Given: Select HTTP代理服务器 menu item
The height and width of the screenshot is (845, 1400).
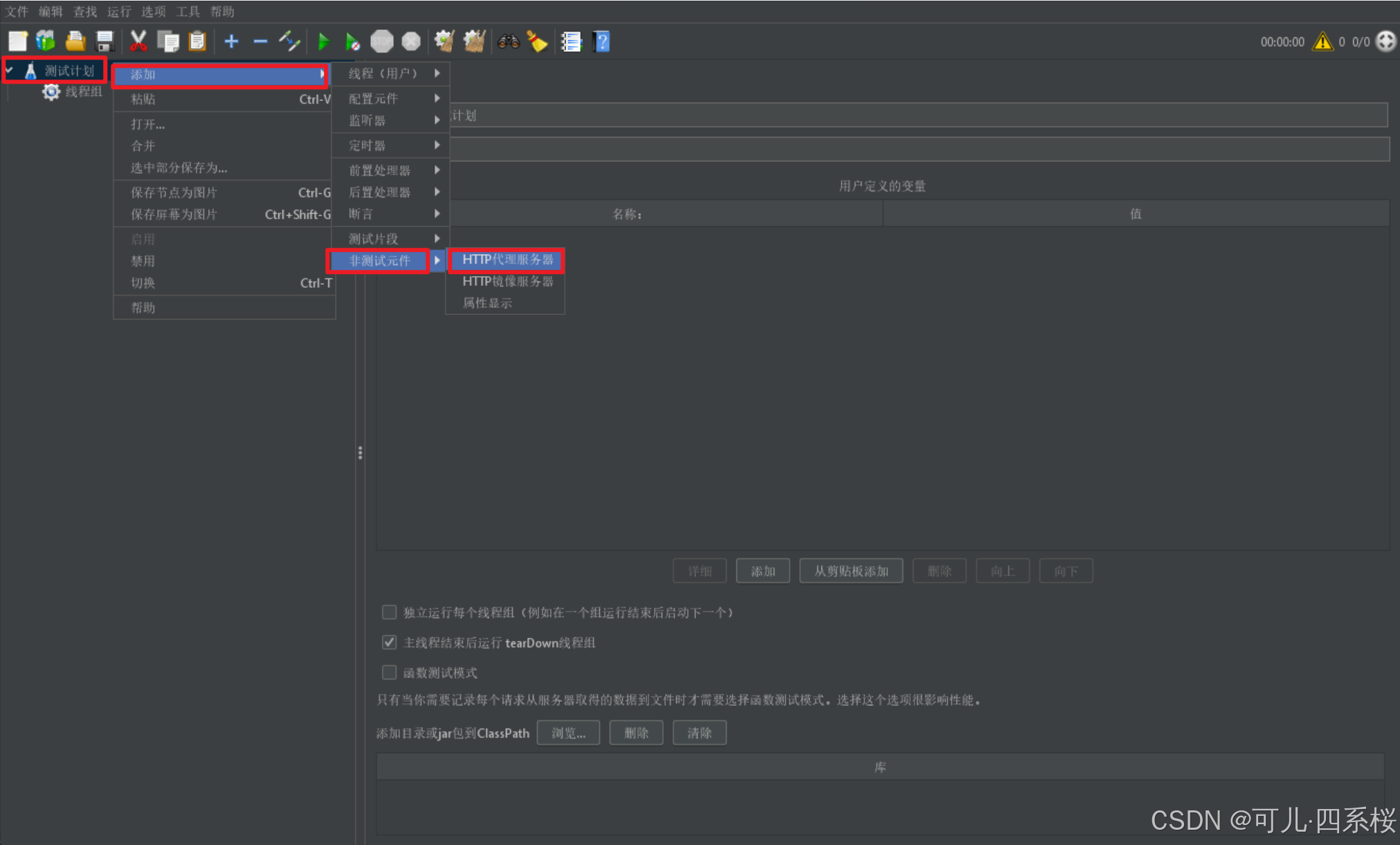Looking at the screenshot, I should (x=507, y=260).
